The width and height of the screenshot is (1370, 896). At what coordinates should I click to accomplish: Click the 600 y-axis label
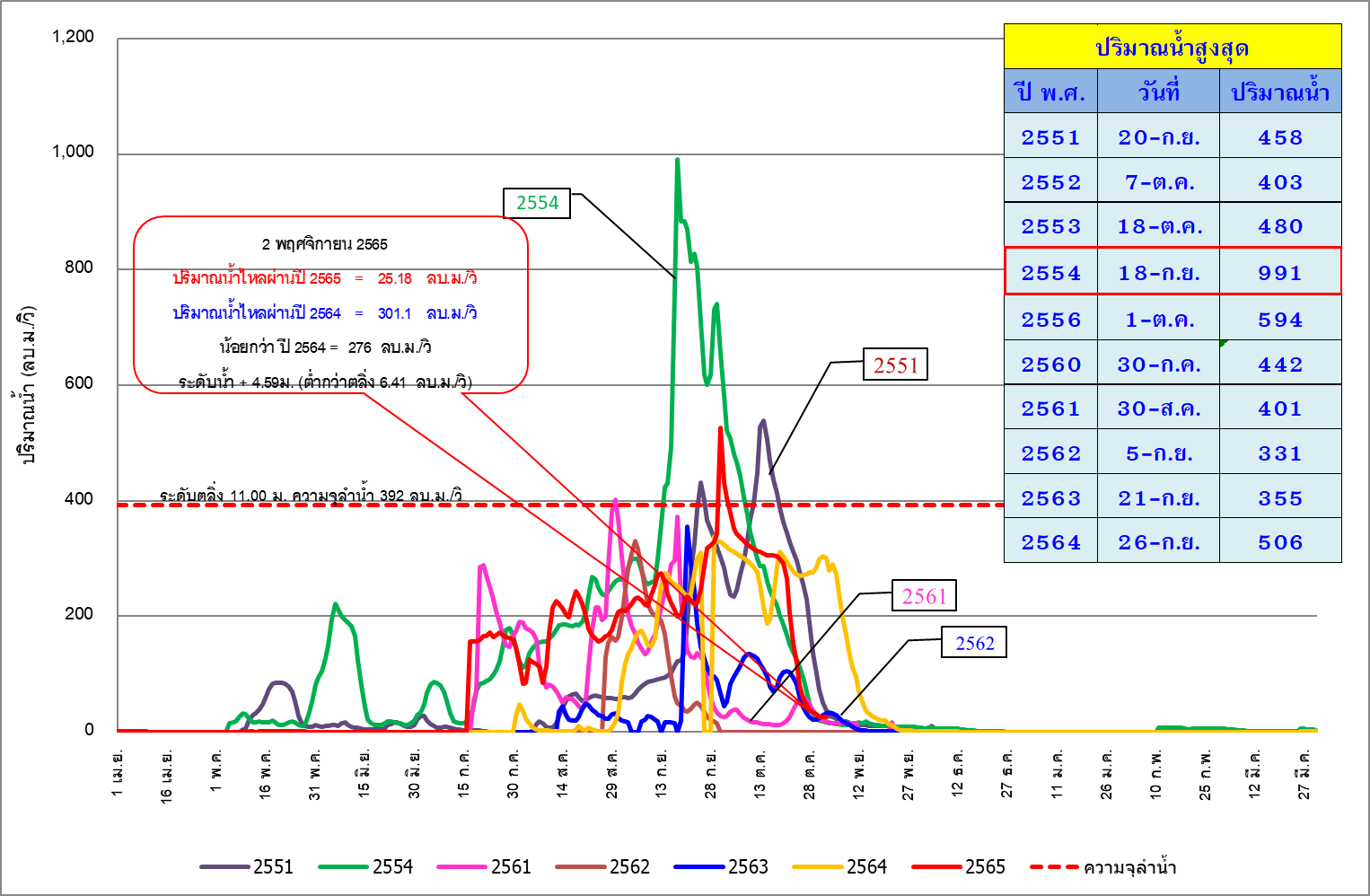pos(78,383)
